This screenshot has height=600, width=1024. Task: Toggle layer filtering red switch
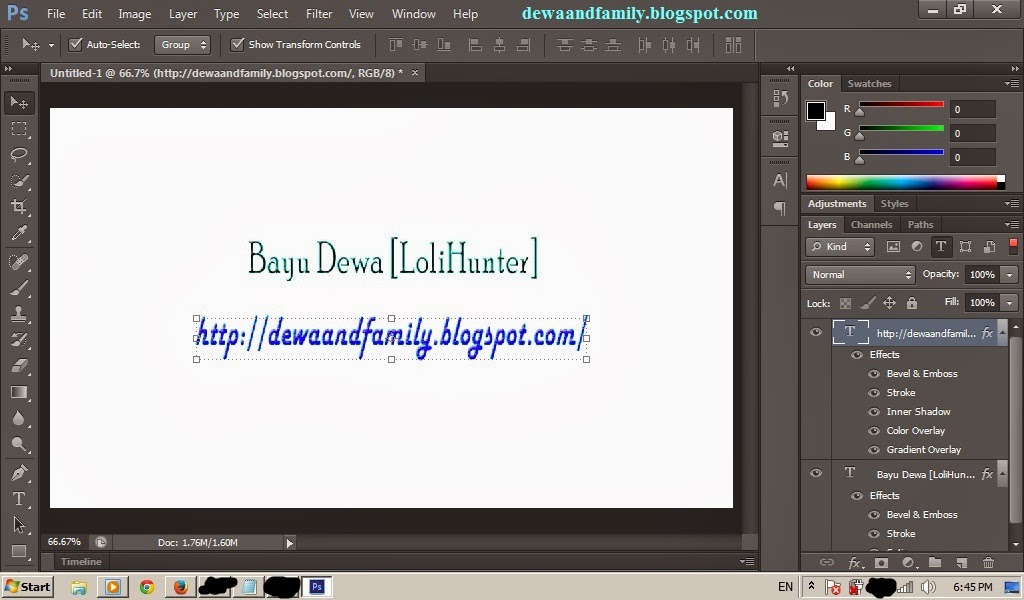1013,245
